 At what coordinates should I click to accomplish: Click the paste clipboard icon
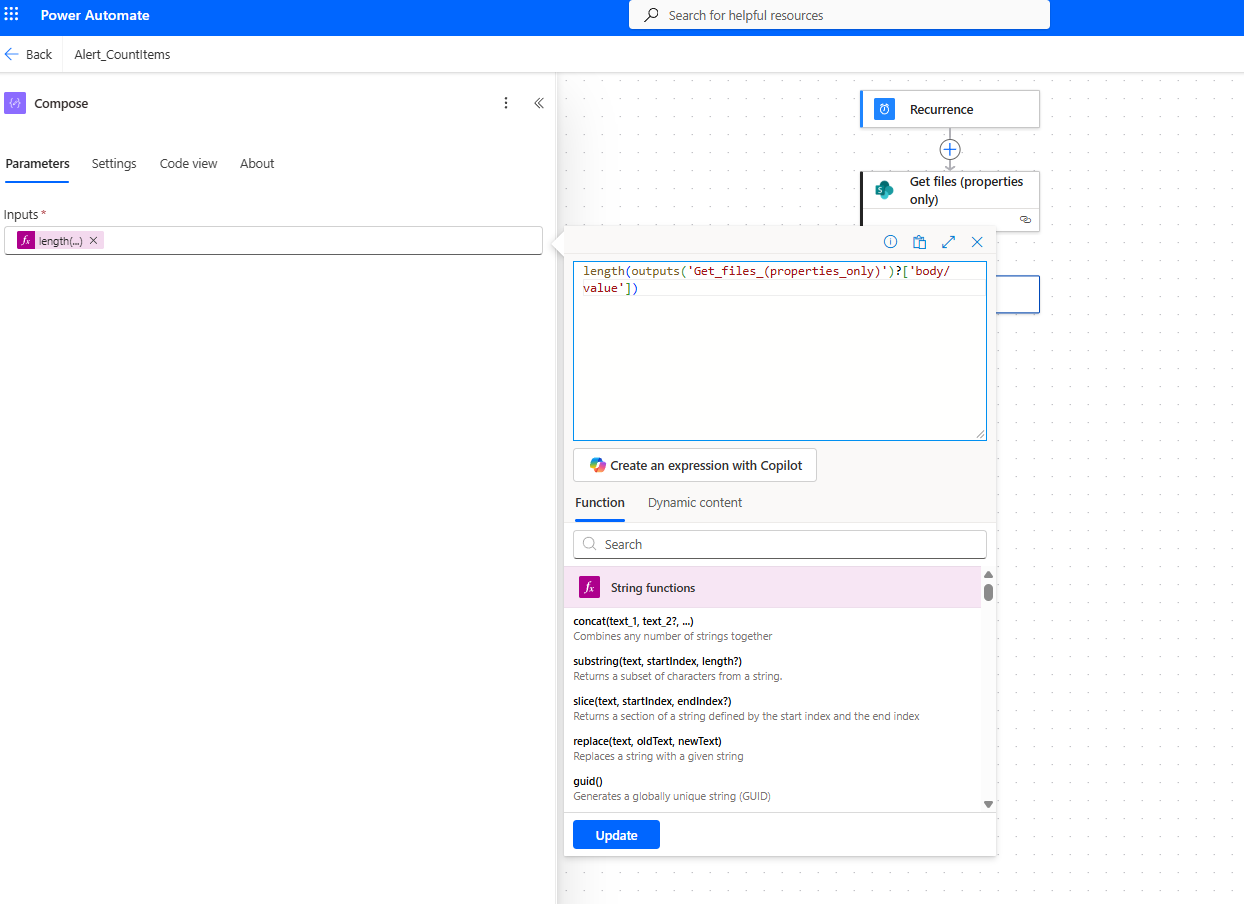[919, 242]
